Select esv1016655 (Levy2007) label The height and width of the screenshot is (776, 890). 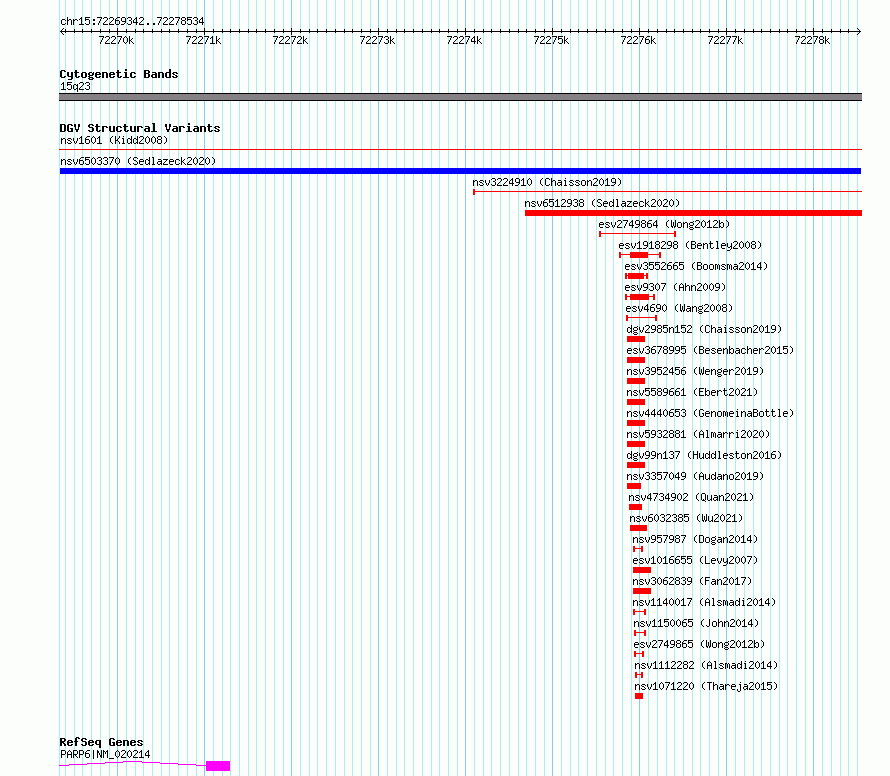(695, 560)
